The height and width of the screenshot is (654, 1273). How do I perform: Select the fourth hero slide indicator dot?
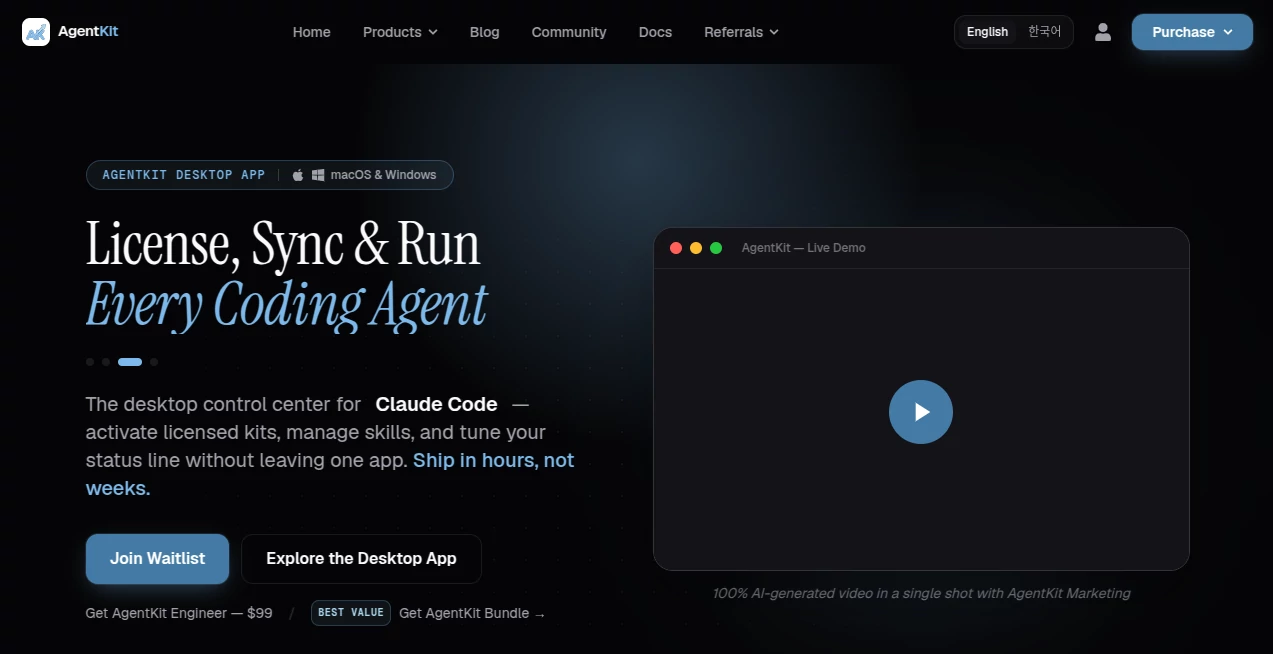(154, 362)
